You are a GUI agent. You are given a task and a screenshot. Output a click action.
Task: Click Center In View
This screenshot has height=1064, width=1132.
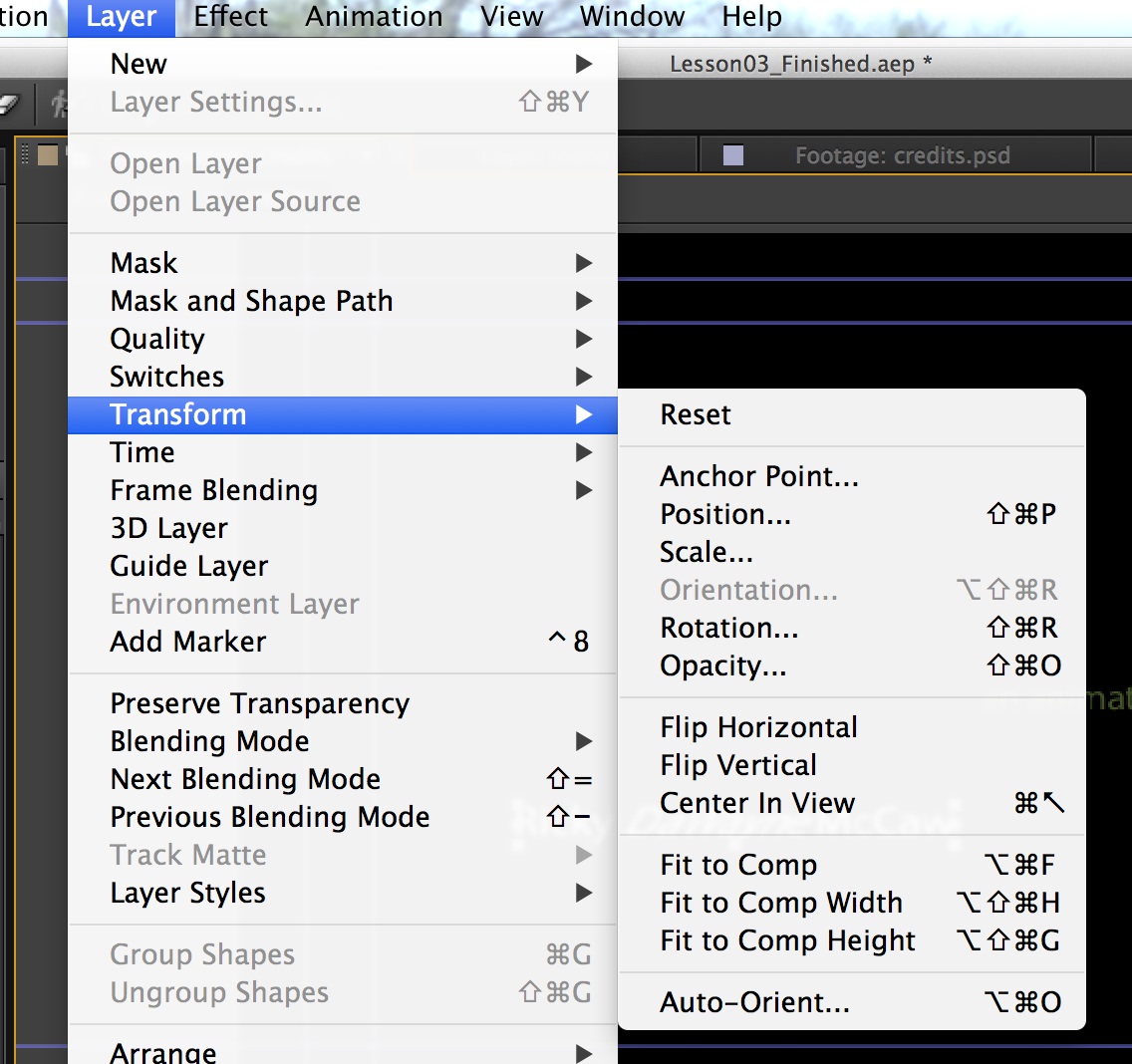[x=757, y=803]
